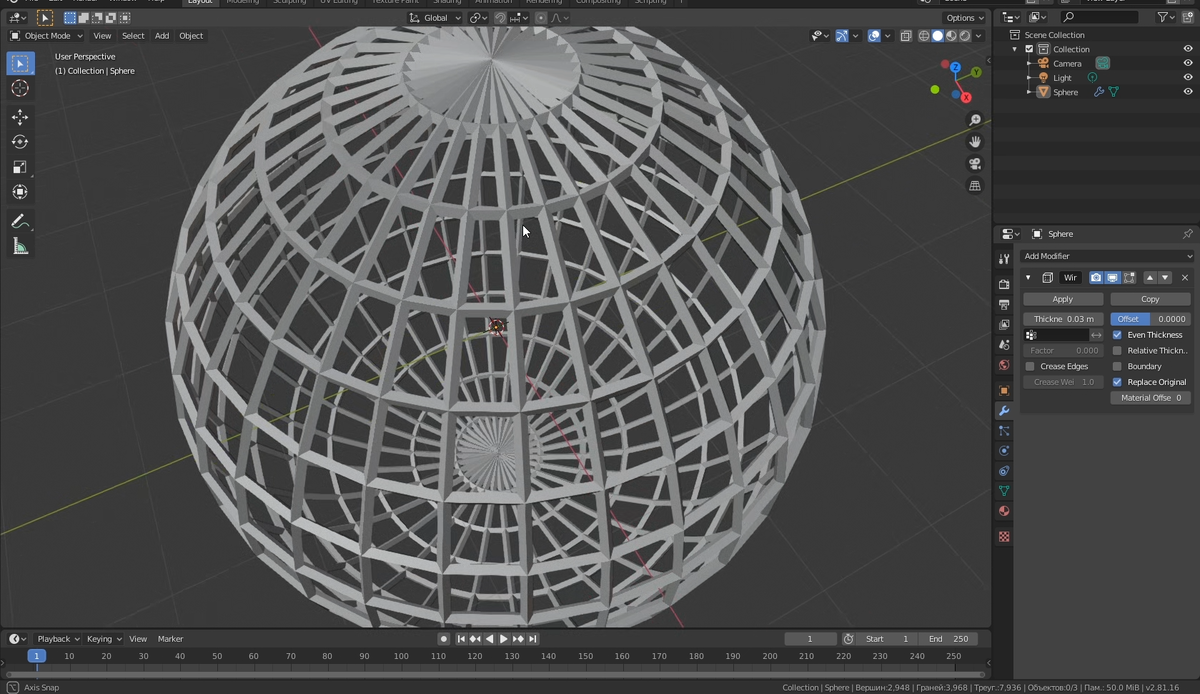Open the Add Modifier dropdown
1200x694 pixels.
click(x=1107, y=256)
